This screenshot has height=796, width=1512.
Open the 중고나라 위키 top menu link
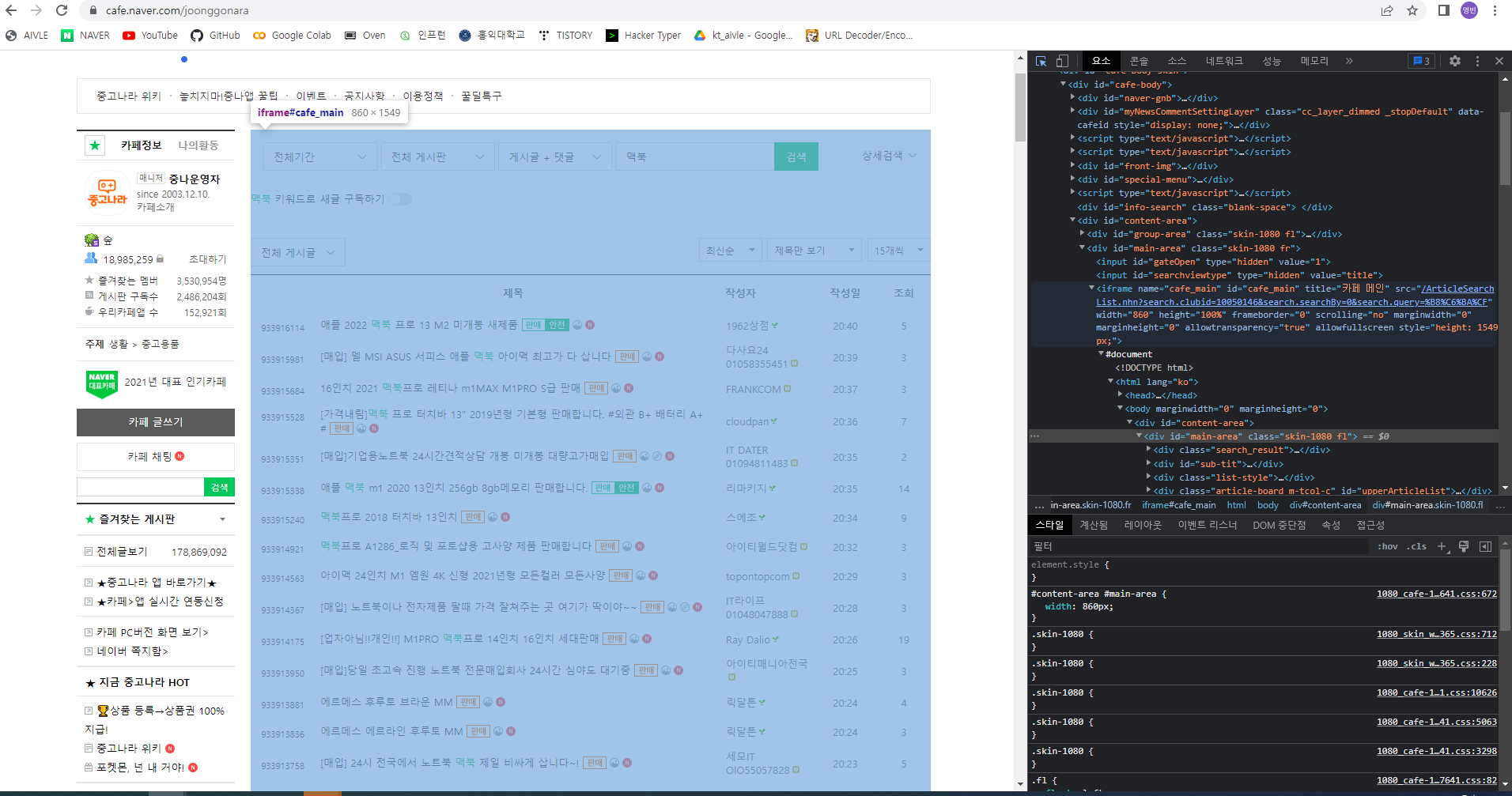pos(129,96)
